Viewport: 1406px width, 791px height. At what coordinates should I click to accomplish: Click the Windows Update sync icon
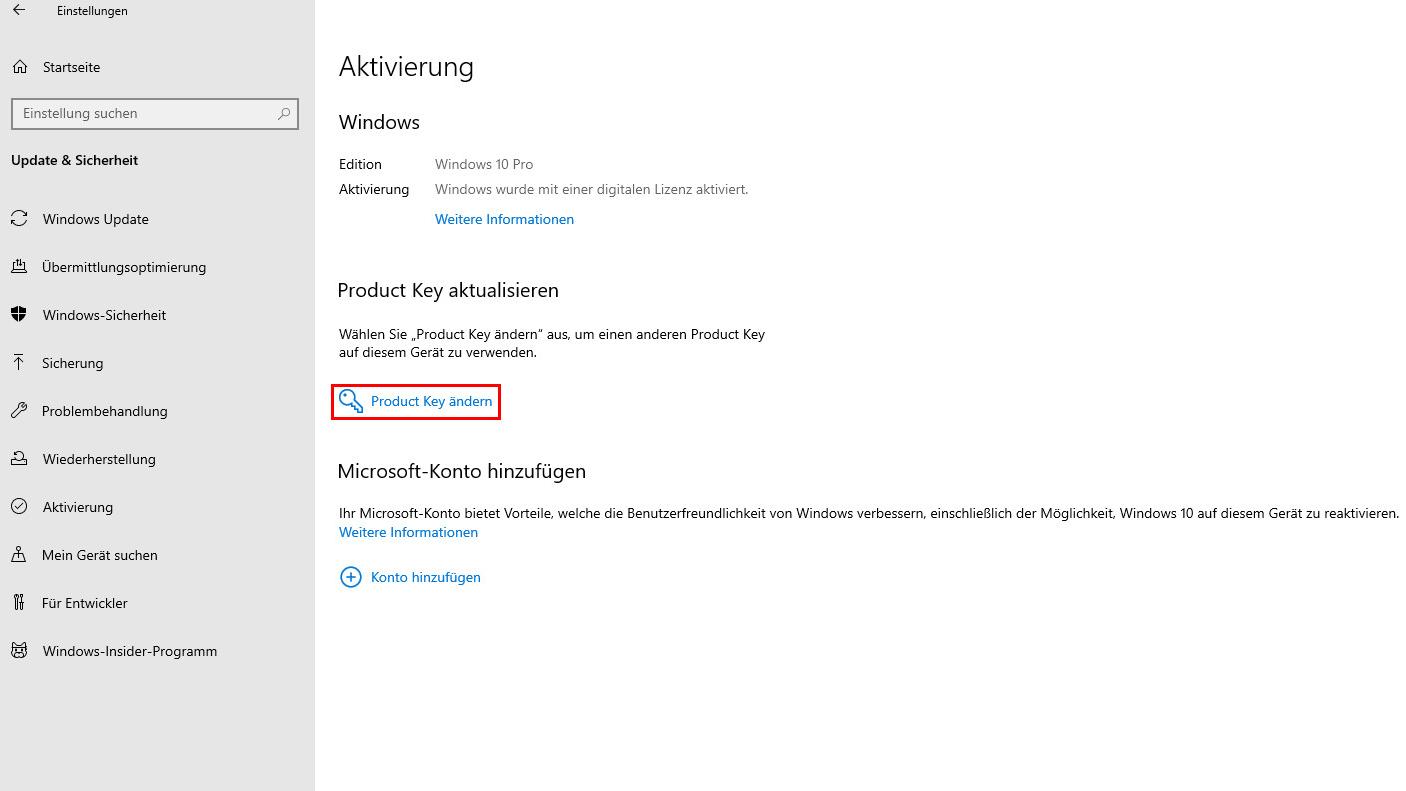[x=19, y=219]
